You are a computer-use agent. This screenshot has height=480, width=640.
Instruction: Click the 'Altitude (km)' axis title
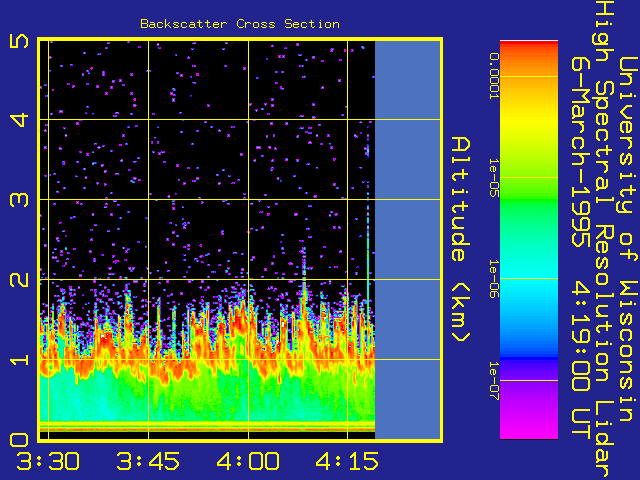tap(461, 239)
